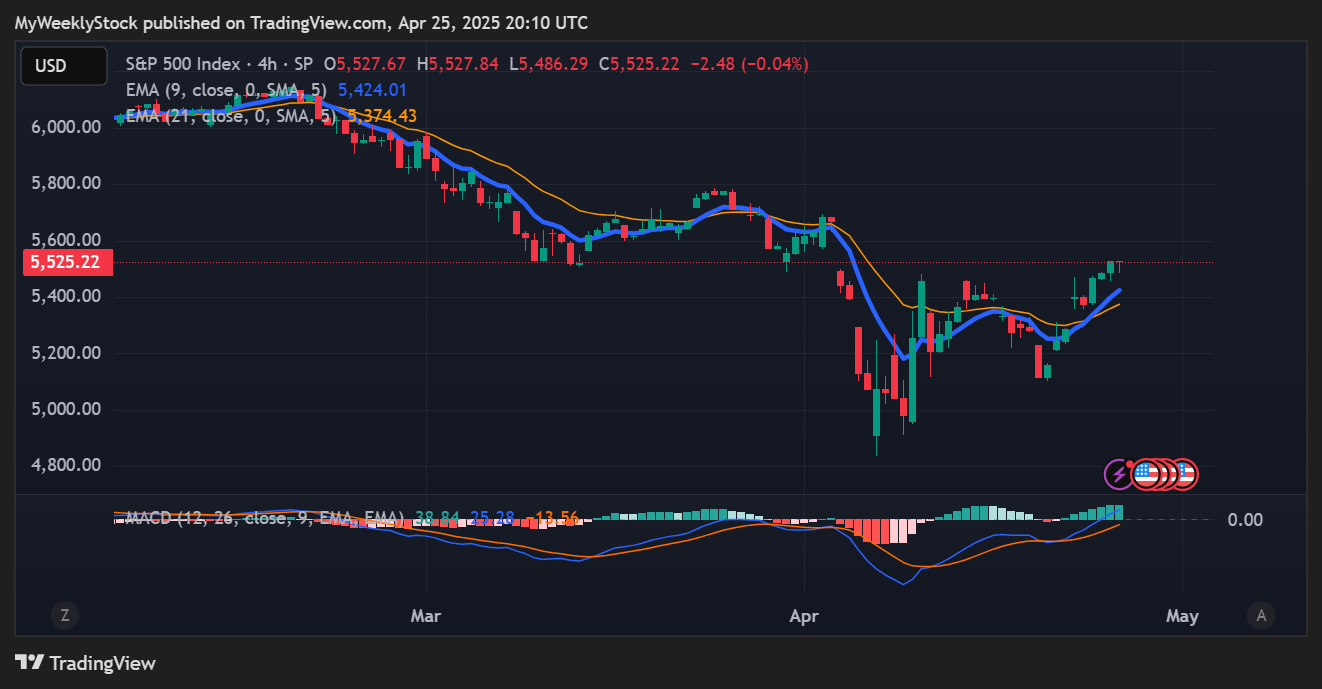Click the 4,800.00 price axis label
The image size is (1322, 689).
(x=66, y=465)
